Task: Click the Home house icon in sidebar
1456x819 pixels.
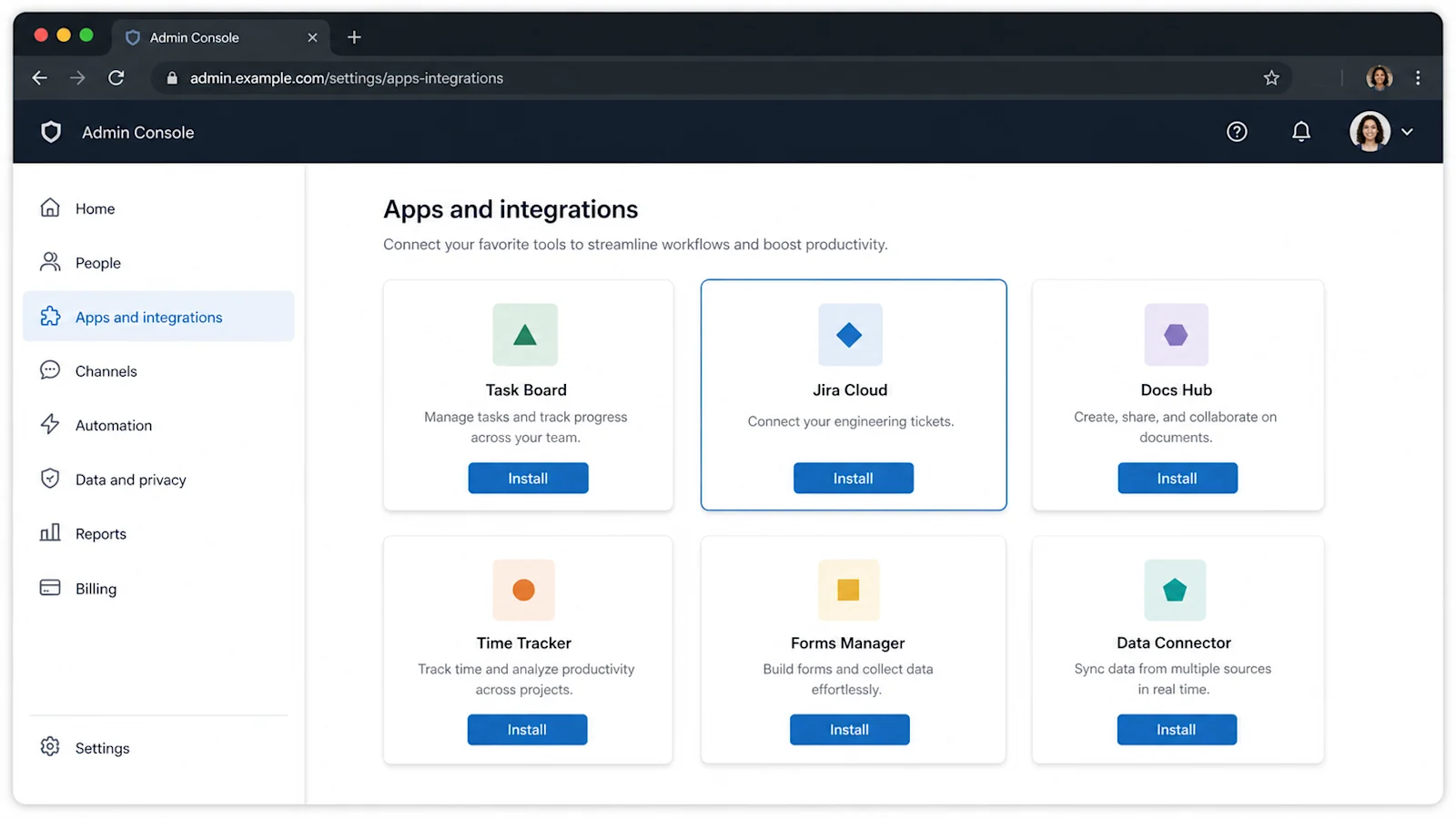Action: 50,208
